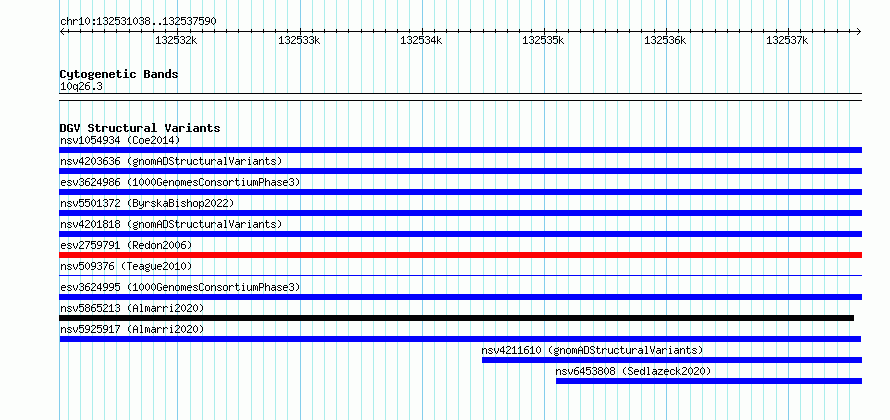Select the 10q26.3 band label
890x420 pixels.
click(81, 87)
